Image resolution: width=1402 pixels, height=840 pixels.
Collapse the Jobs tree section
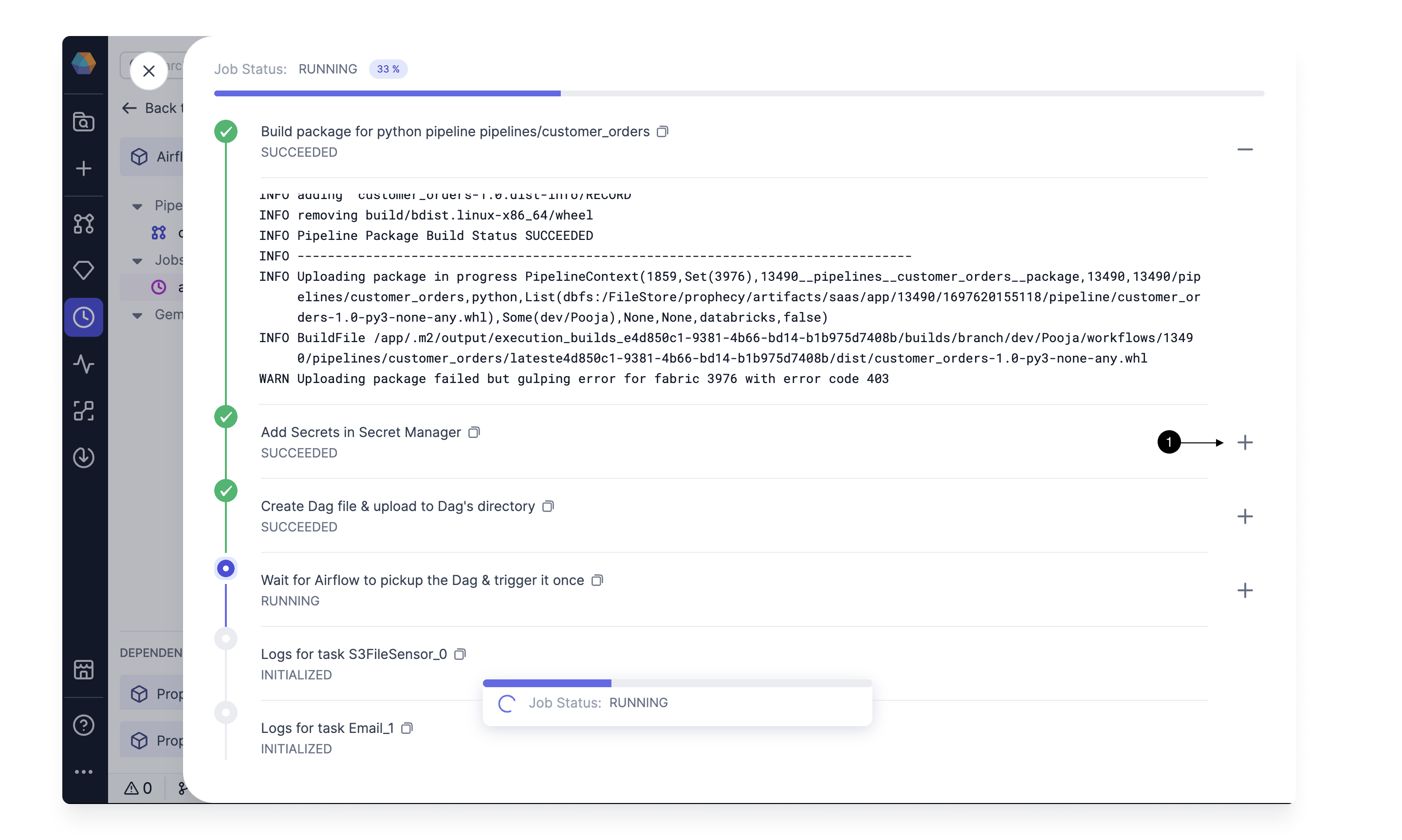coord(137,260)
